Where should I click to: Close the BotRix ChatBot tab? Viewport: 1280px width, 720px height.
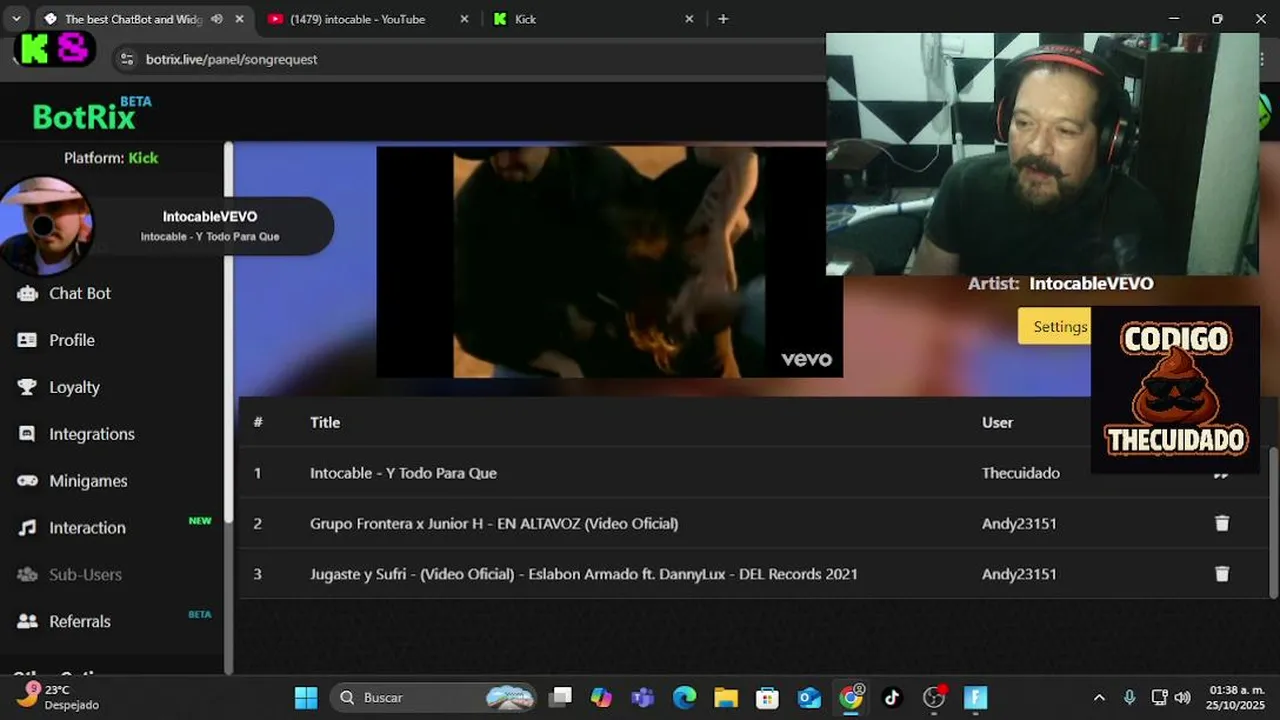239,19
